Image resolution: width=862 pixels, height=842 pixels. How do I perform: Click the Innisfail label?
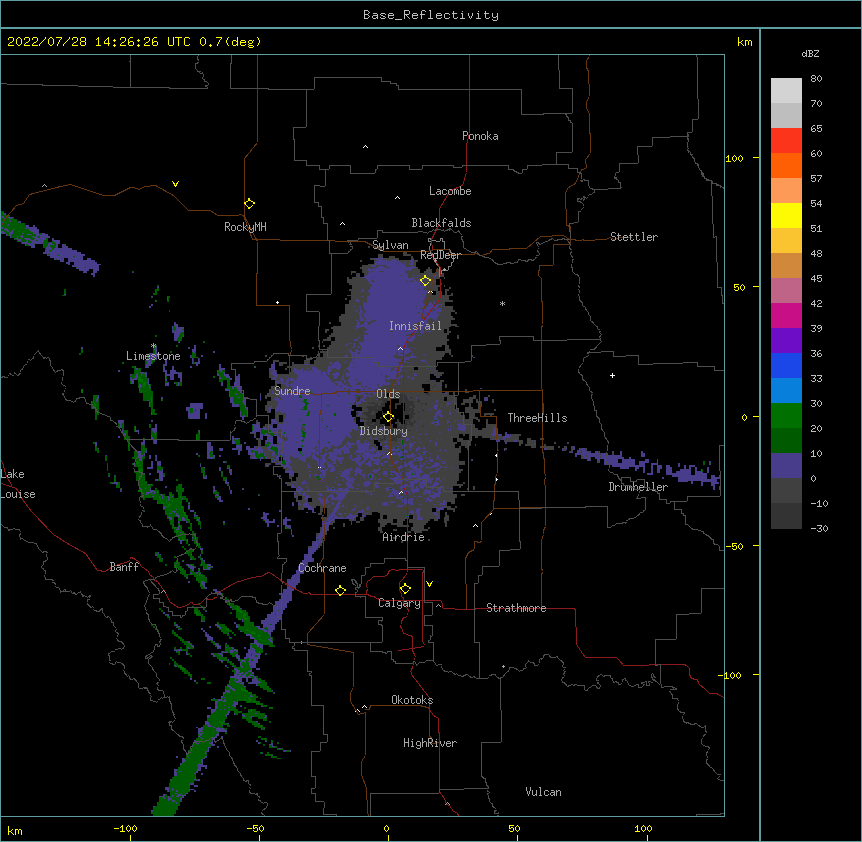tap(415, 326)
